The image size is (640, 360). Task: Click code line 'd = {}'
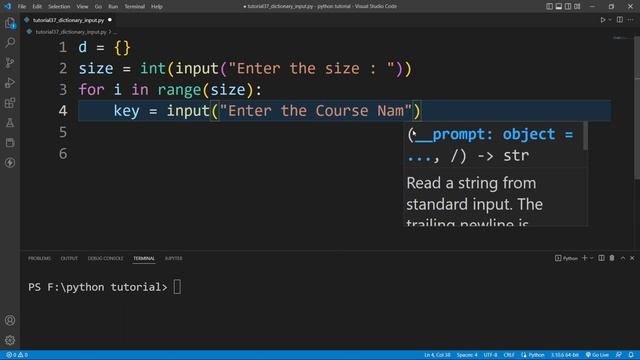tap(104, 48)
